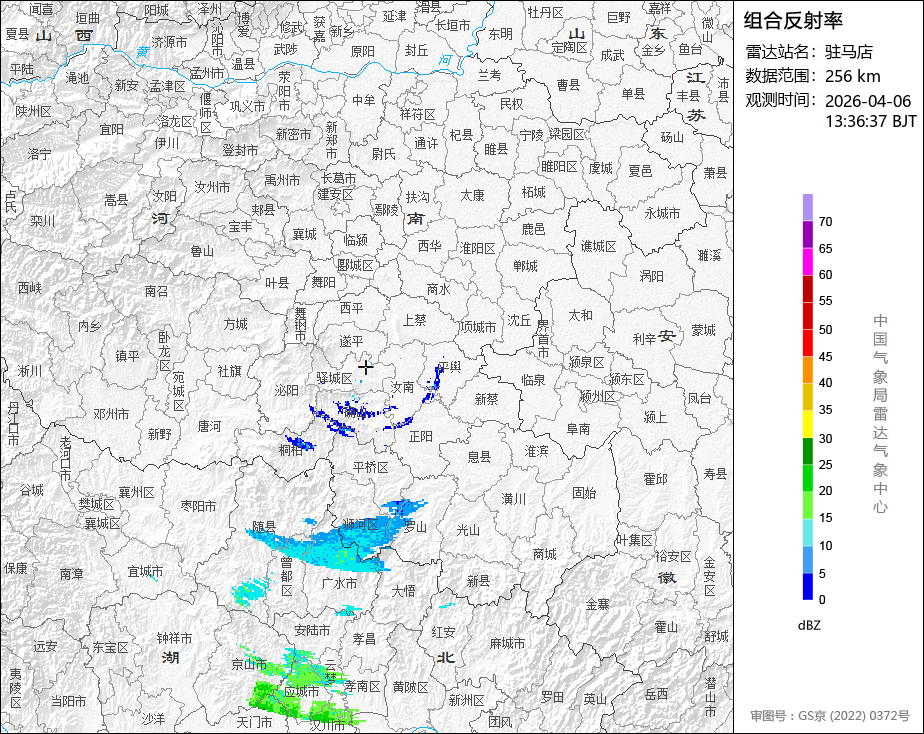Click the 西华 map label
This screenshot has width=924, height=734.
[x=429, y=246]
